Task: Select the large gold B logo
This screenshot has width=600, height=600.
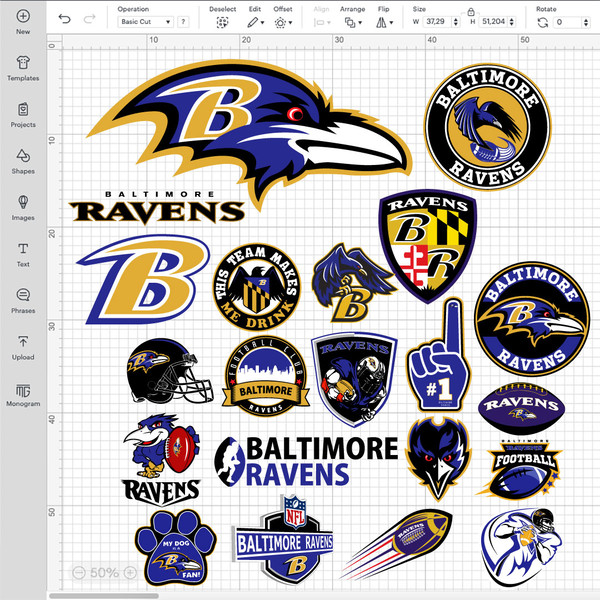Action: point(143,279)
